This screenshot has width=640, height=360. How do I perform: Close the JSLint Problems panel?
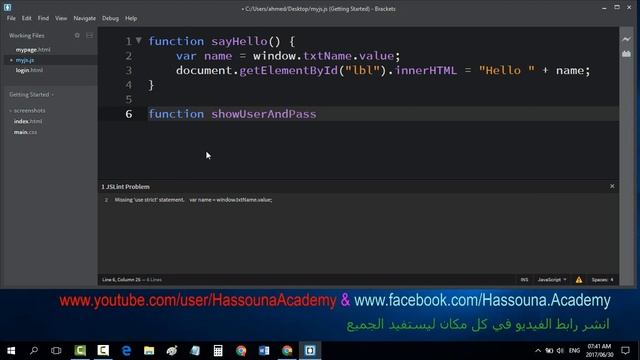(x=612, y=186)
